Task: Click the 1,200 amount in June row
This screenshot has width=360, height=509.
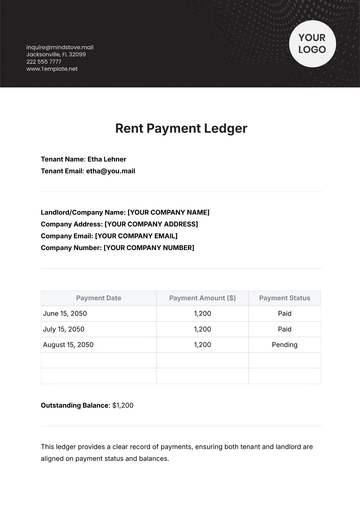Action: click(202, 314)
